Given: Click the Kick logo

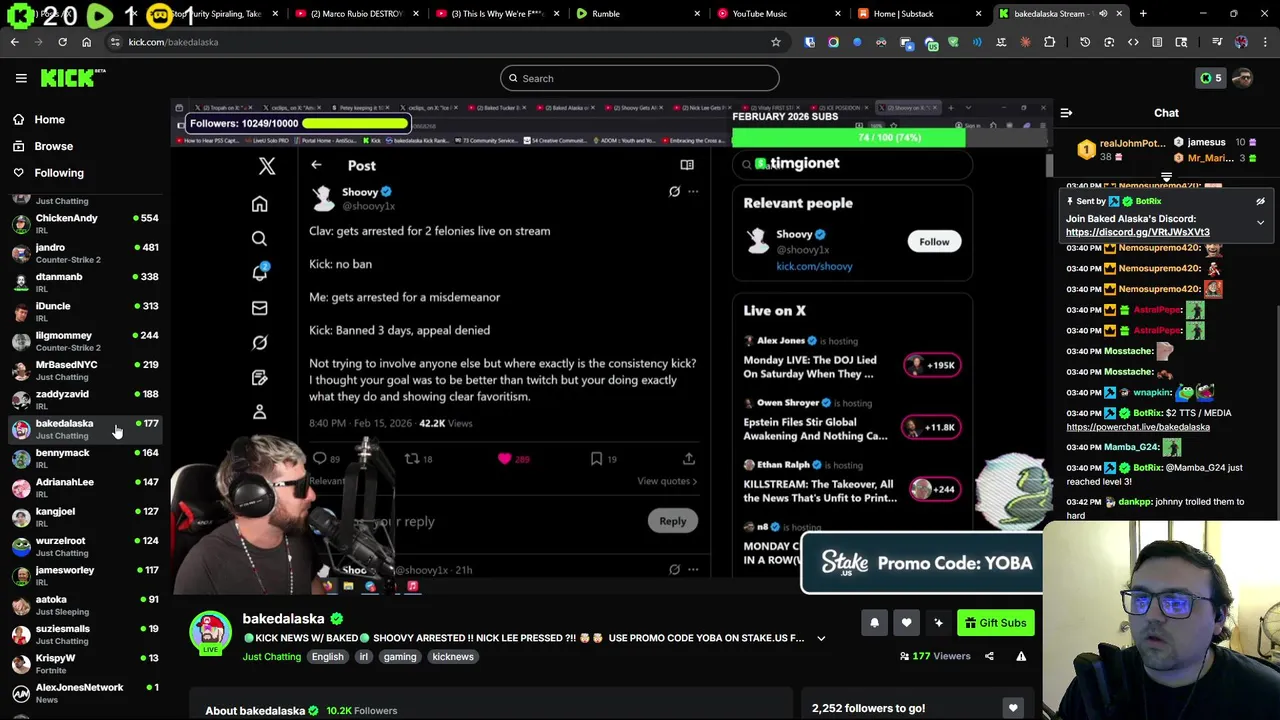Looking at the screenshot, I should pos(73,78).
